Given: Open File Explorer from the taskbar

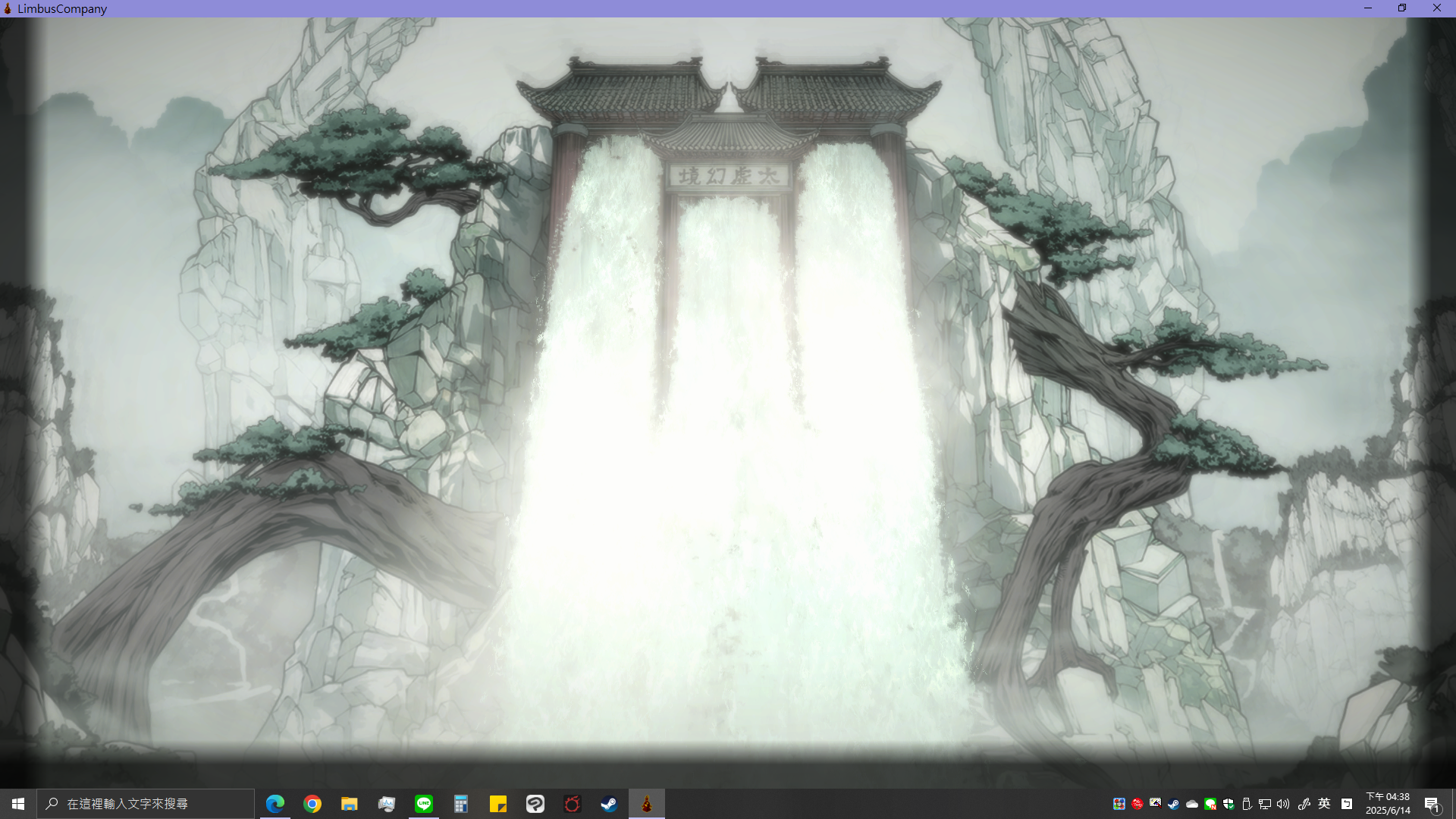Looking at the screenshot, I should click(x=350, y=804).
